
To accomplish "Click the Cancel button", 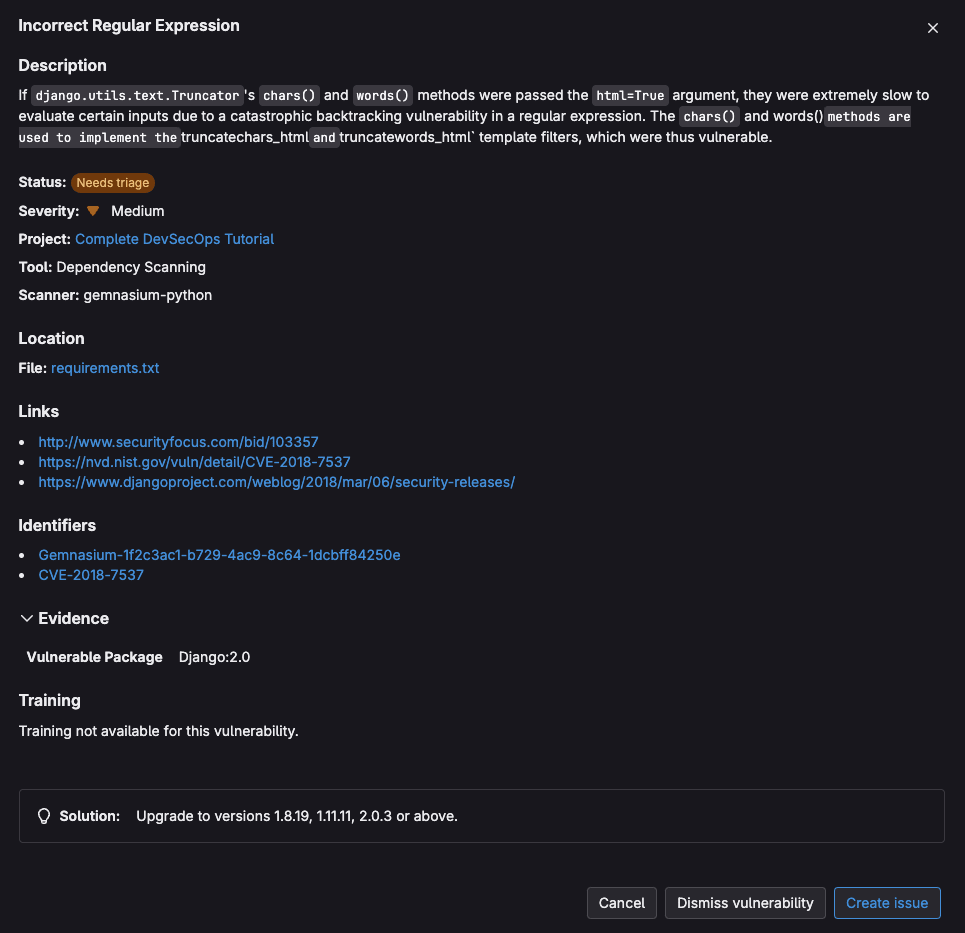I will click(621, 902).
